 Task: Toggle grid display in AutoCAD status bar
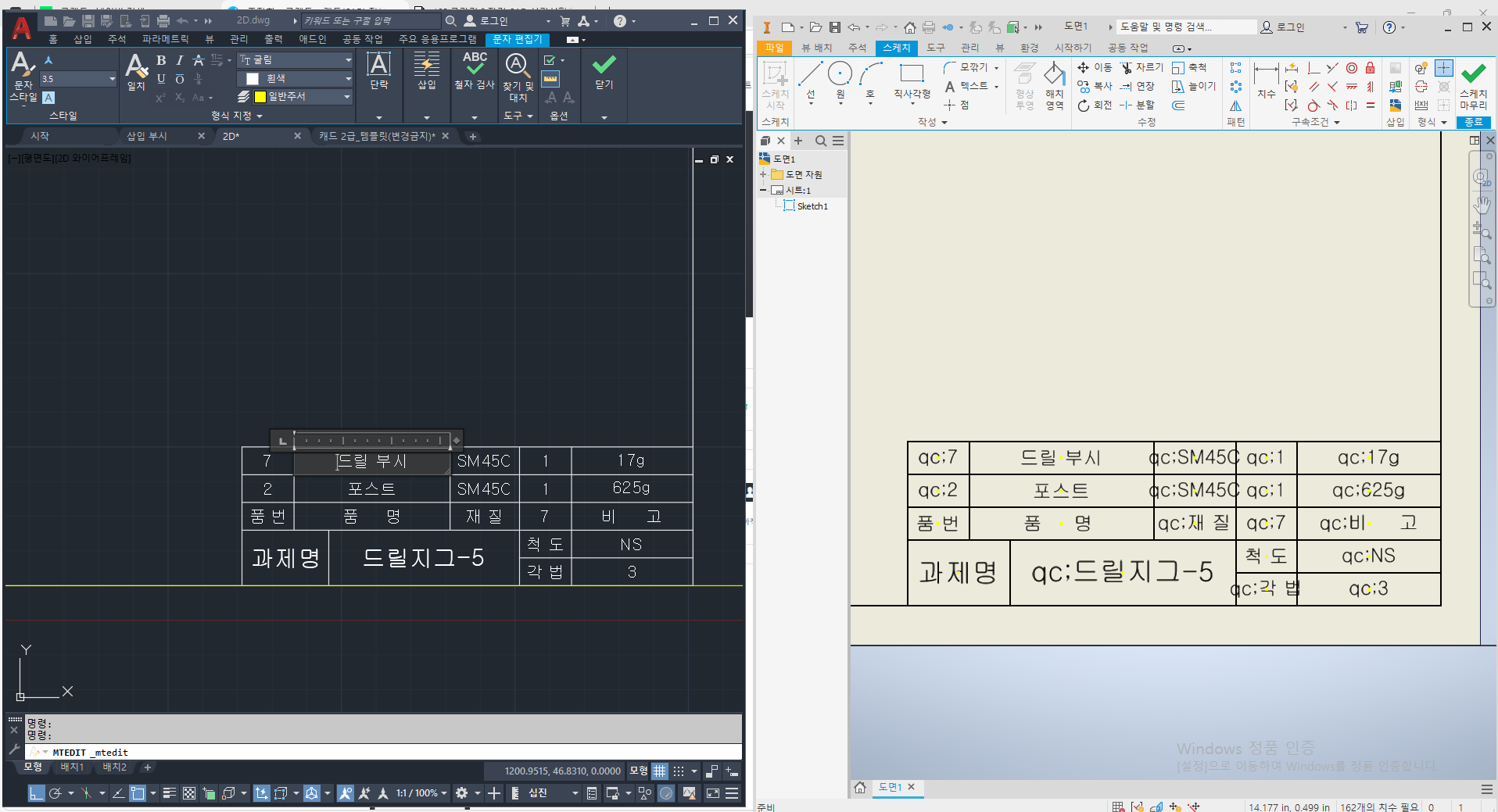660,771
